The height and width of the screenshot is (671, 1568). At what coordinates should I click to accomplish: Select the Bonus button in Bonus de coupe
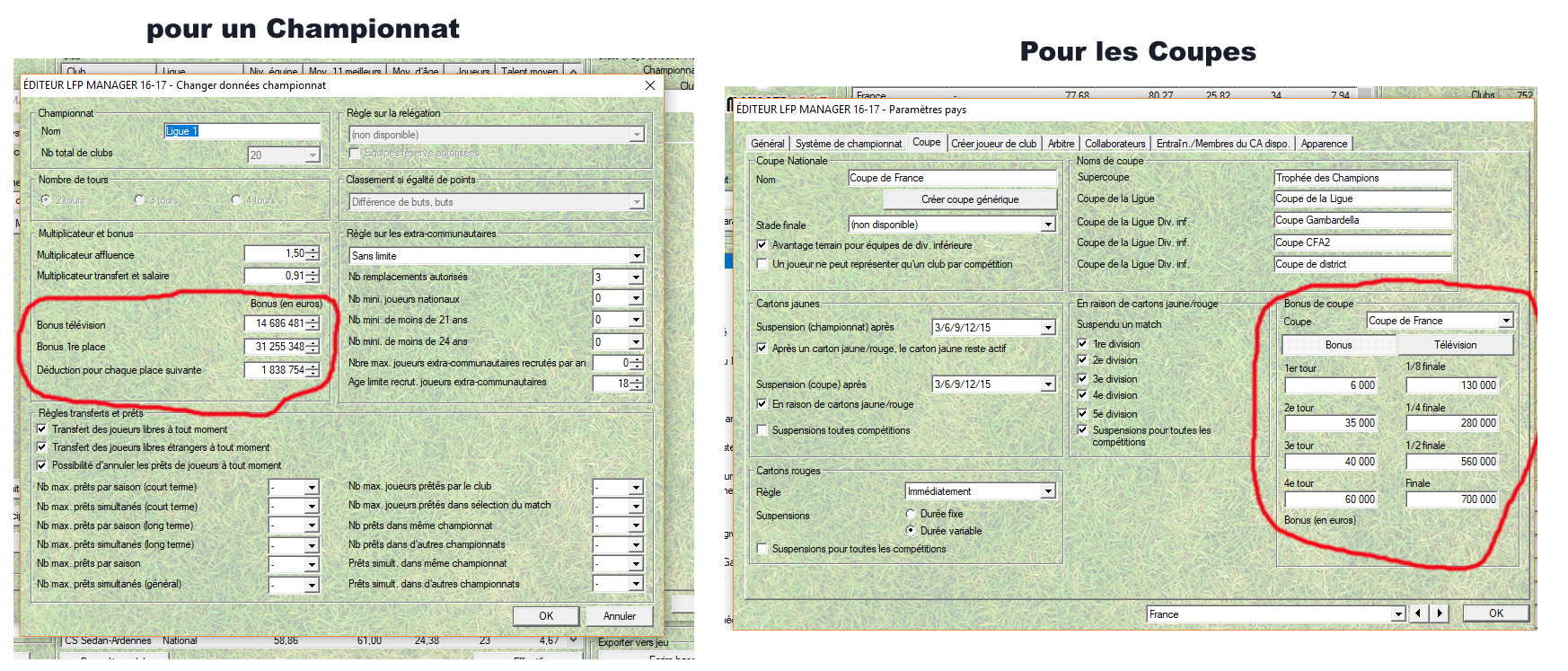1338,345
